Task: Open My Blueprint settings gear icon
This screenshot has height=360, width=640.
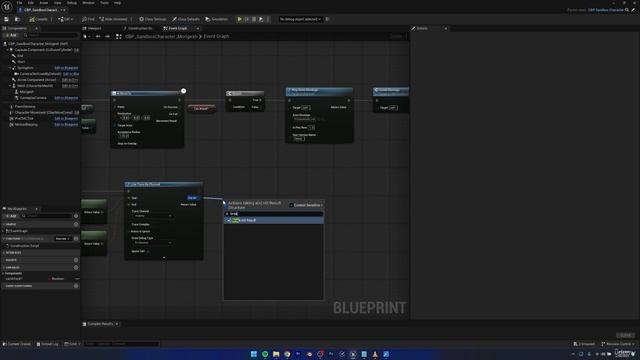Action: click(x=76, y=216)
